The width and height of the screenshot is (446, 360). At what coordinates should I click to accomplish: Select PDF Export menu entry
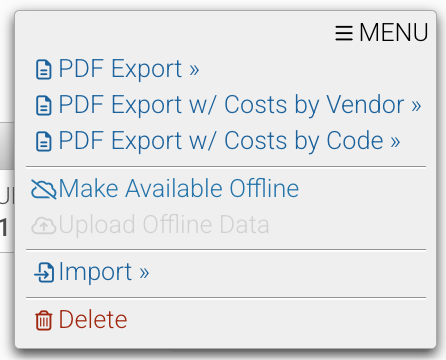coord(117,69)
